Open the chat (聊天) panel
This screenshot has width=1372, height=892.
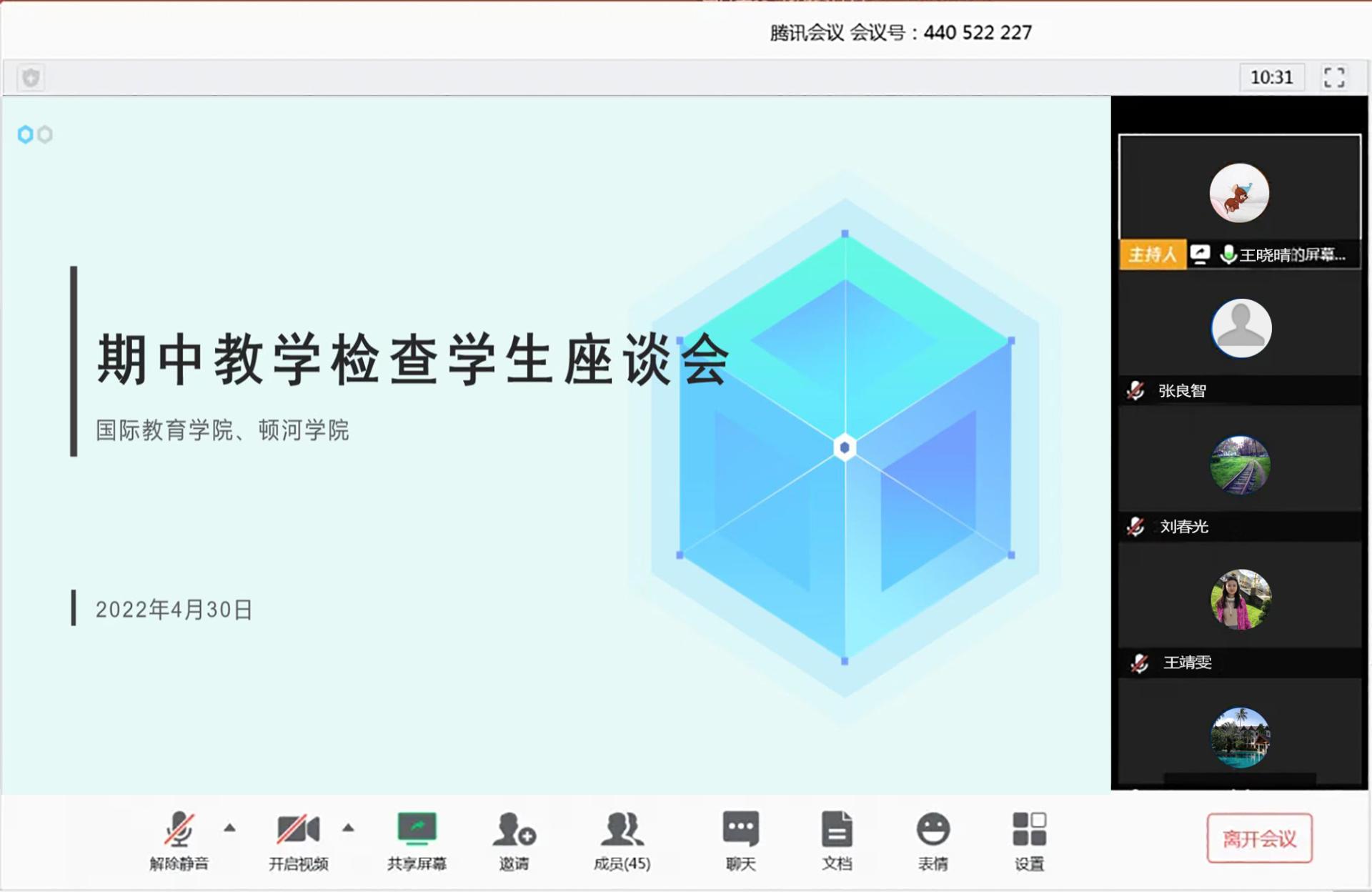tap(740, 841)
